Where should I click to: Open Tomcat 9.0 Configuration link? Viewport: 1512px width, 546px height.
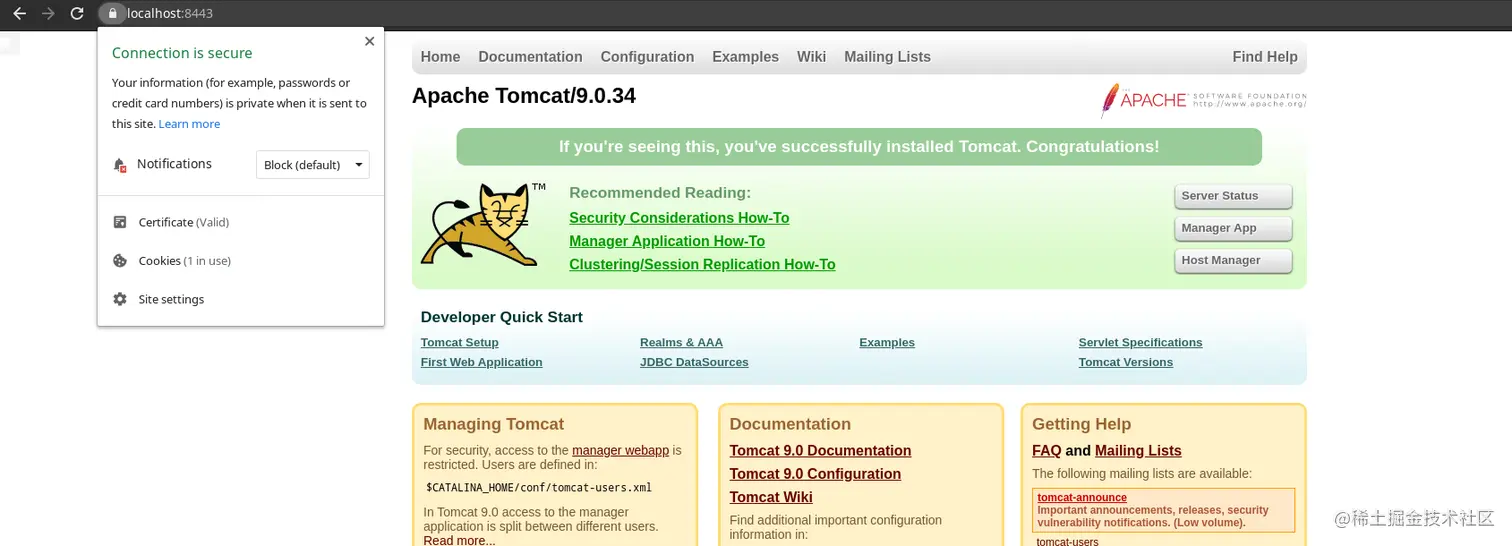click(815, 474)
